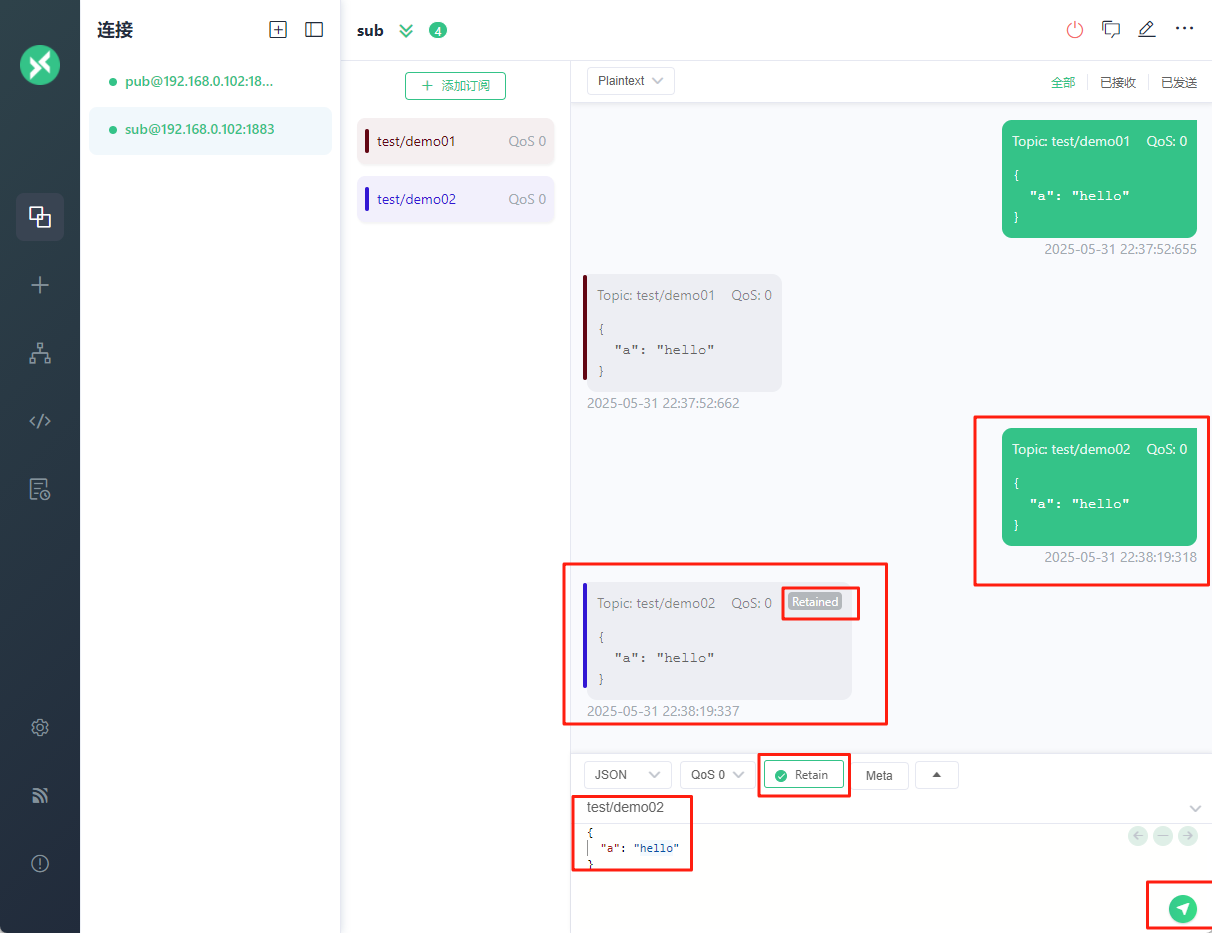Click the add subscription button
This screenshot has height=933, width=1212.
pyautogui.click(x=455, y=86)
